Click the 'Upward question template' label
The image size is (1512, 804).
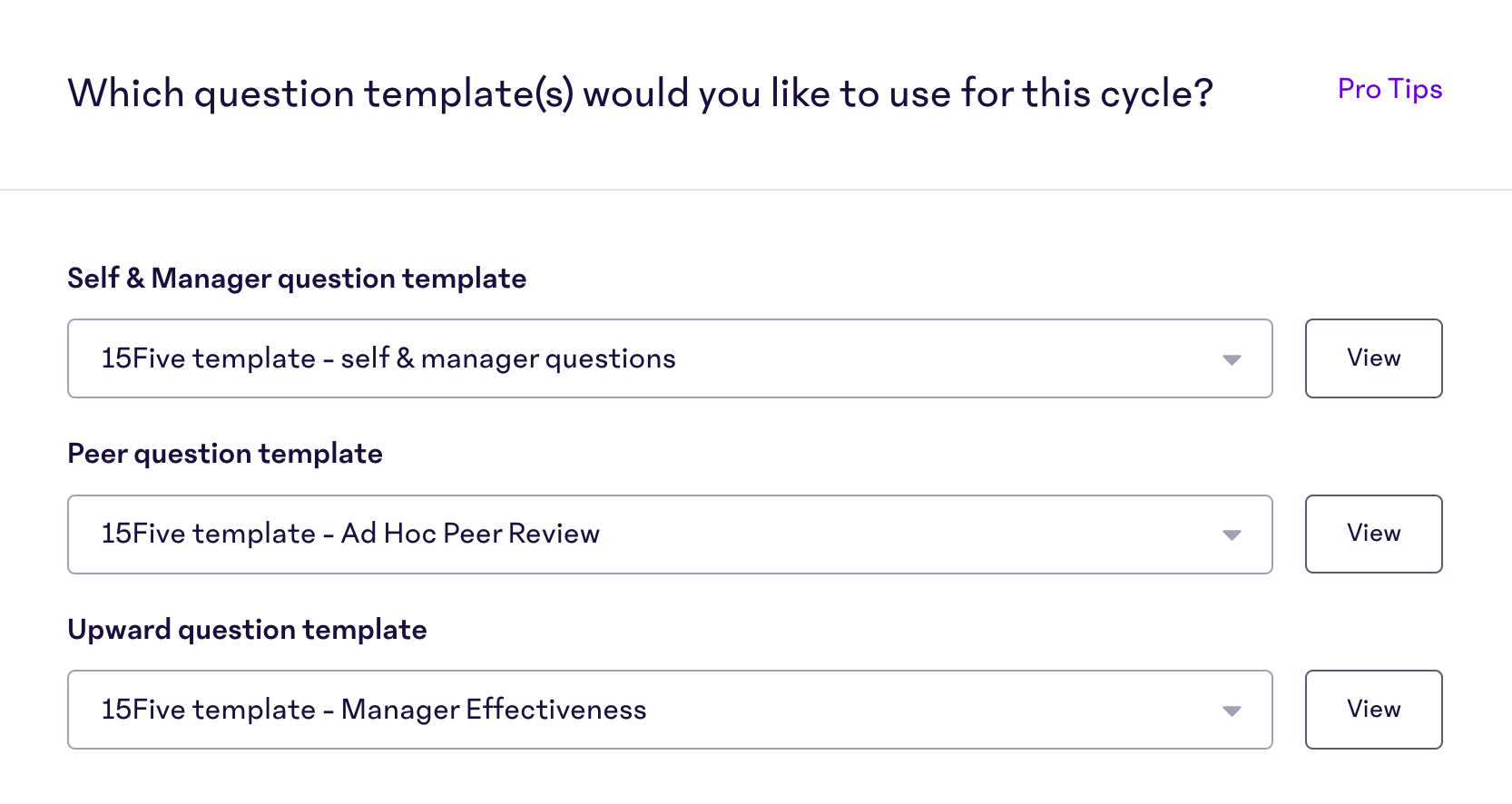tap(247, 630)
